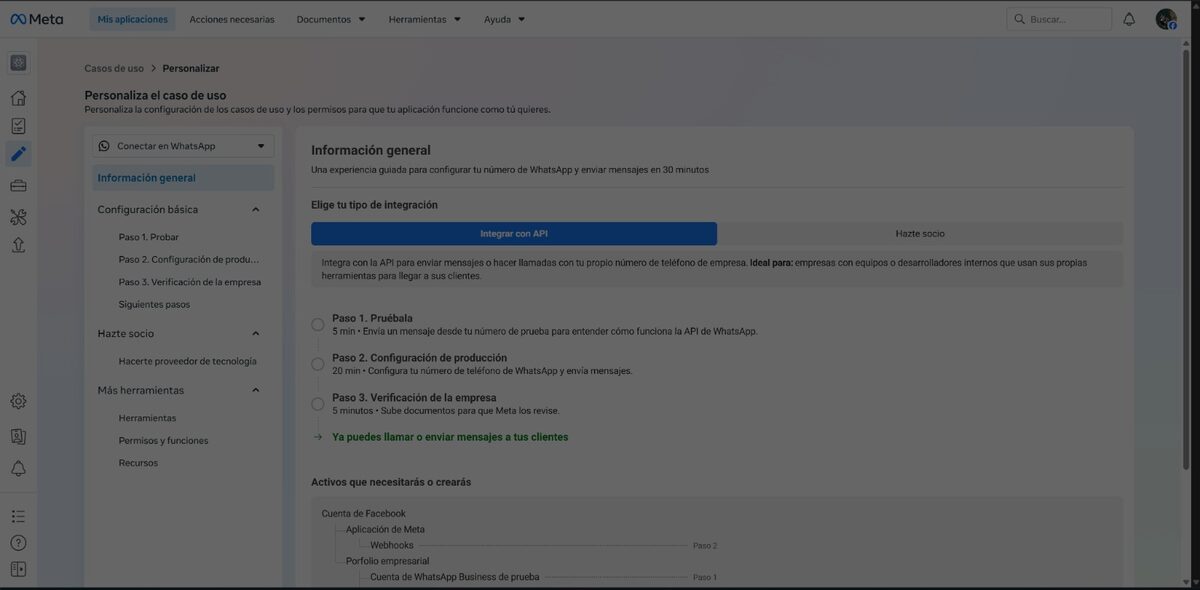Switch to the Hazte socio integration tab
This screenshot has height=590, width=1200.
(x=920, y=233)
